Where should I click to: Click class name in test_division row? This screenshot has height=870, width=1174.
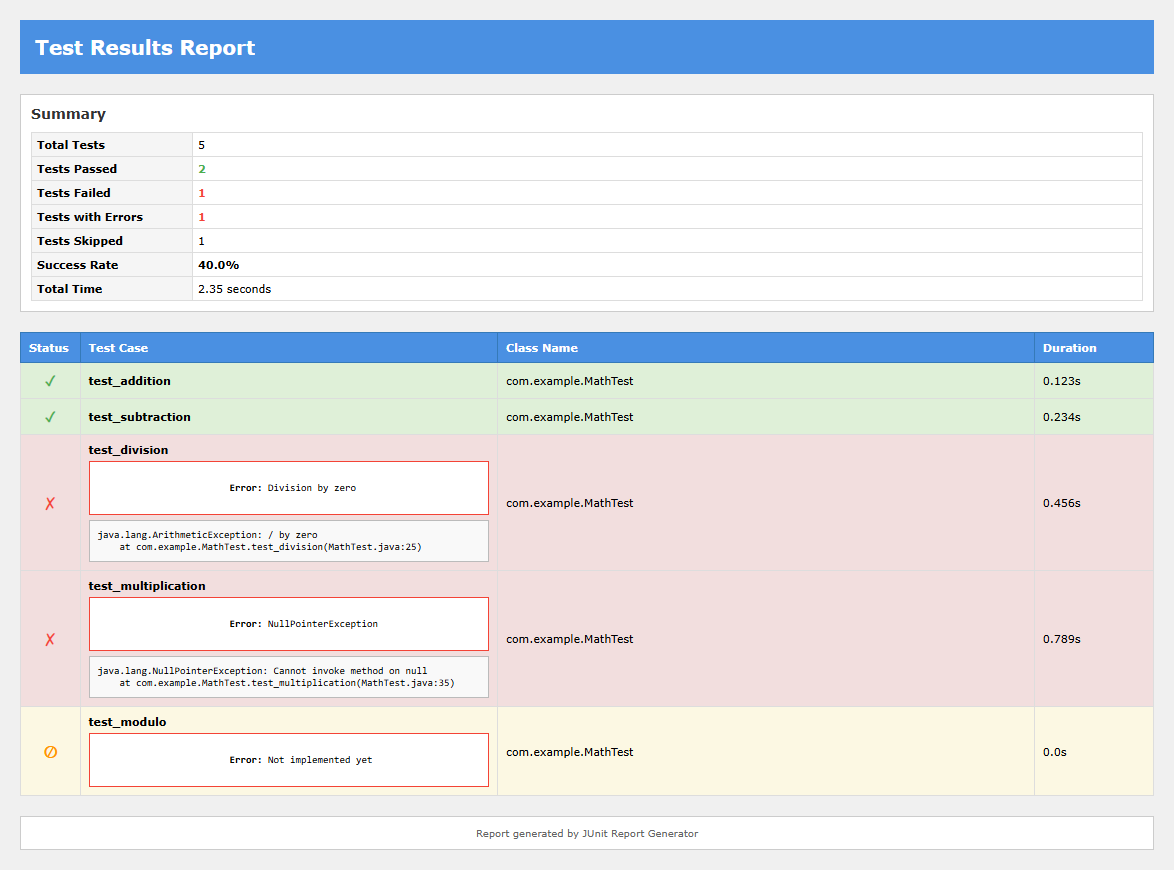point(569,503)
